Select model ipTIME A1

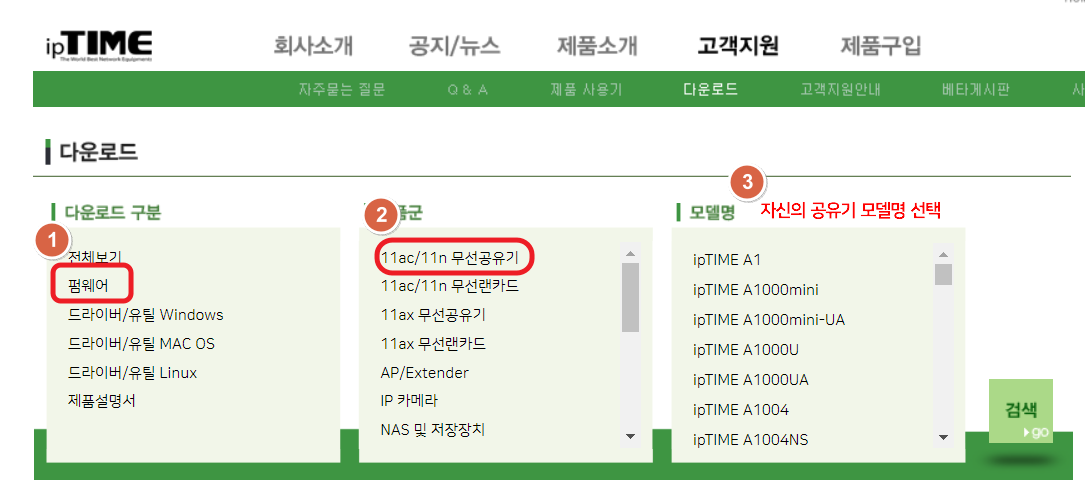(727, 260)
